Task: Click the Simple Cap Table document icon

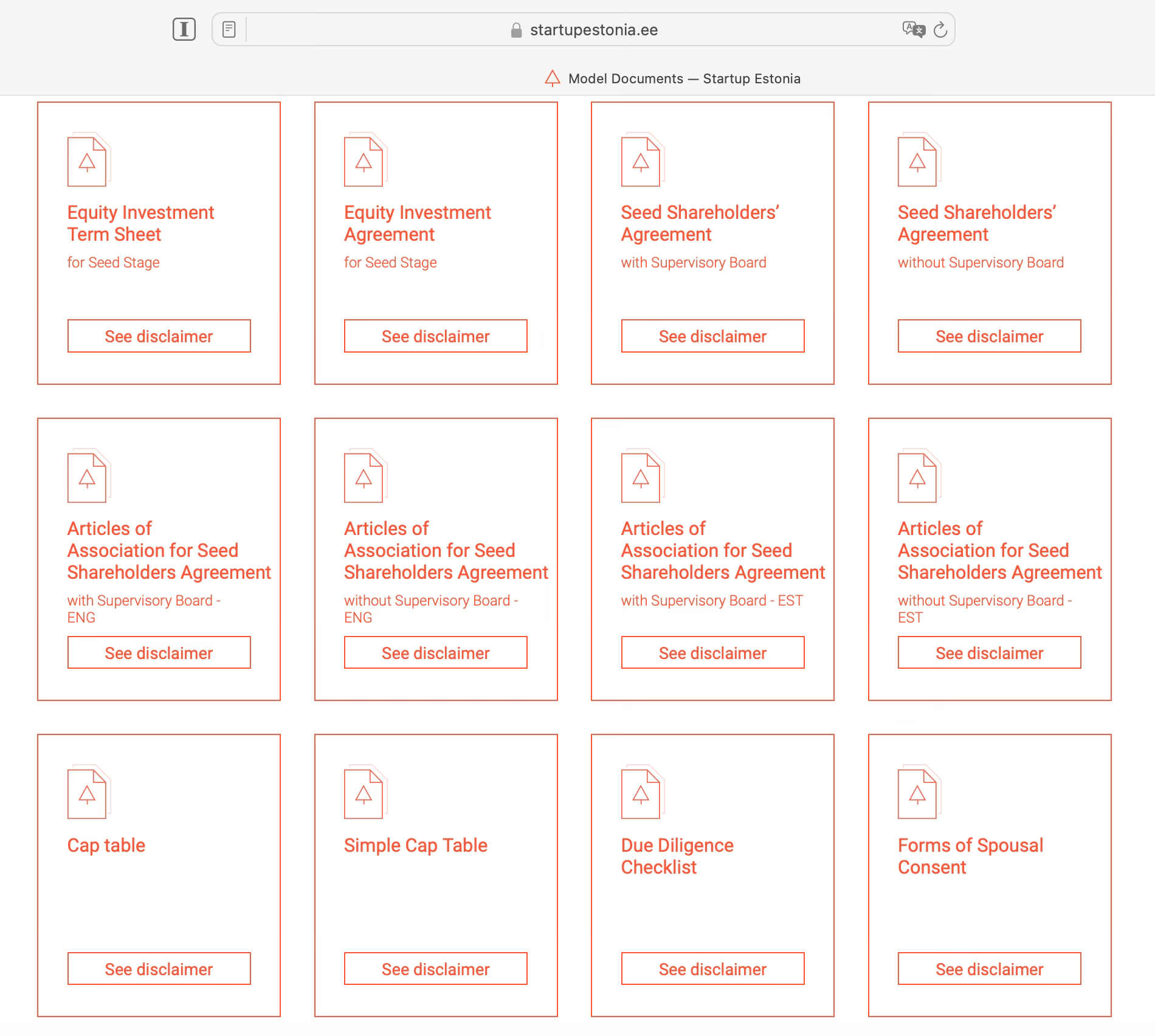Action: tap(366, 792)
